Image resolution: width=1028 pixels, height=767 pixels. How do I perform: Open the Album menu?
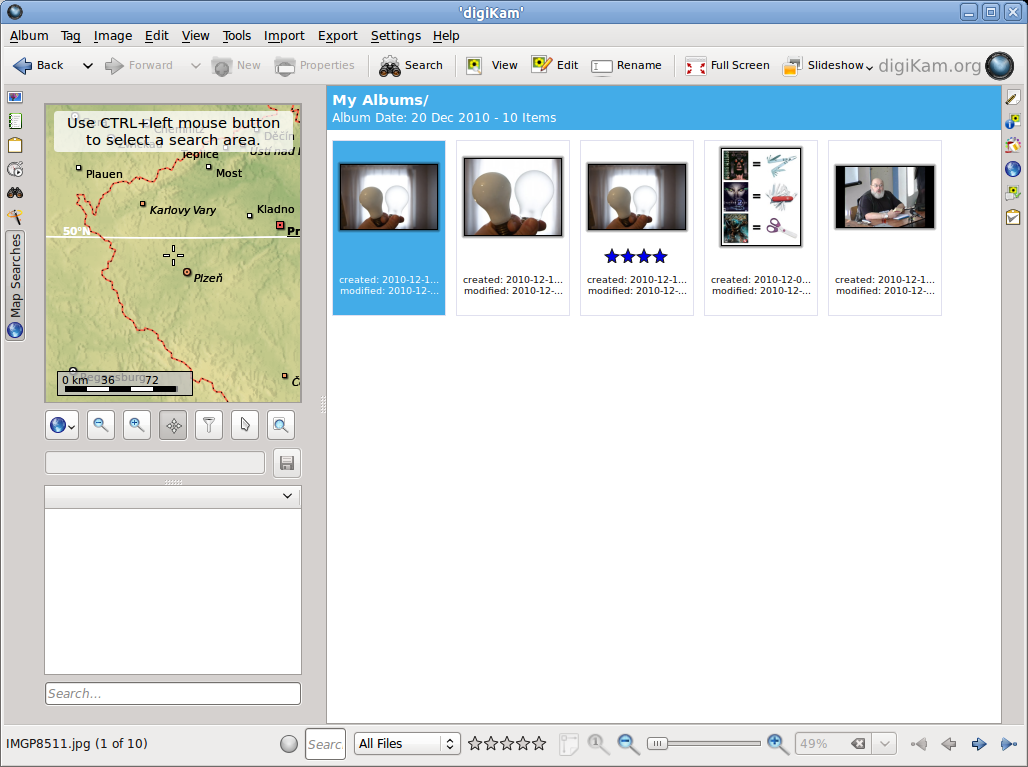(x=29, y=36)
